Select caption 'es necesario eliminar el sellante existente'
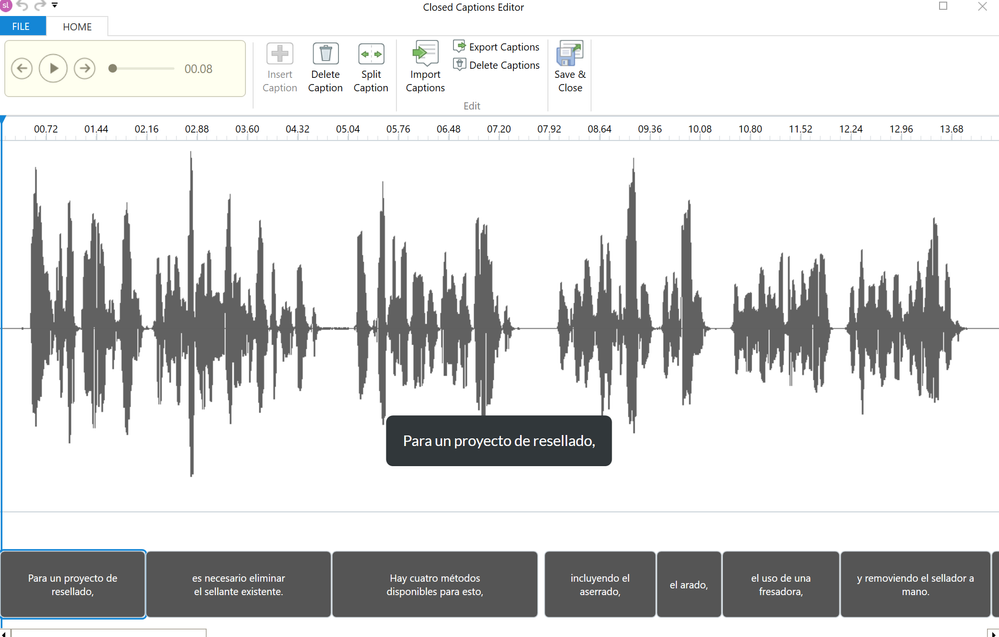The height and width of the screenshot is (637, 999). 238,585
